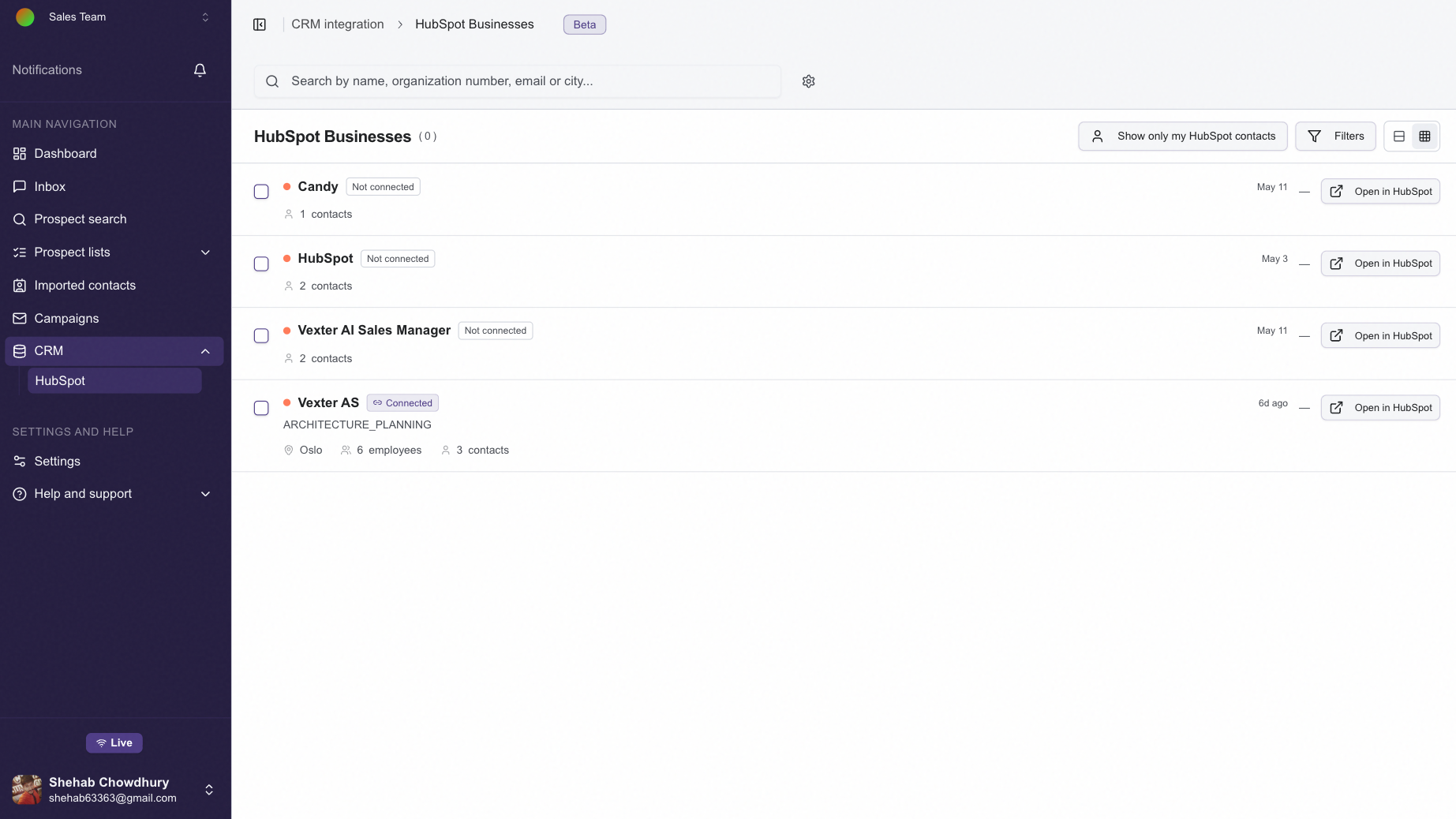
Task: Click the Imported contacts icon
Action: click(20, 286)
